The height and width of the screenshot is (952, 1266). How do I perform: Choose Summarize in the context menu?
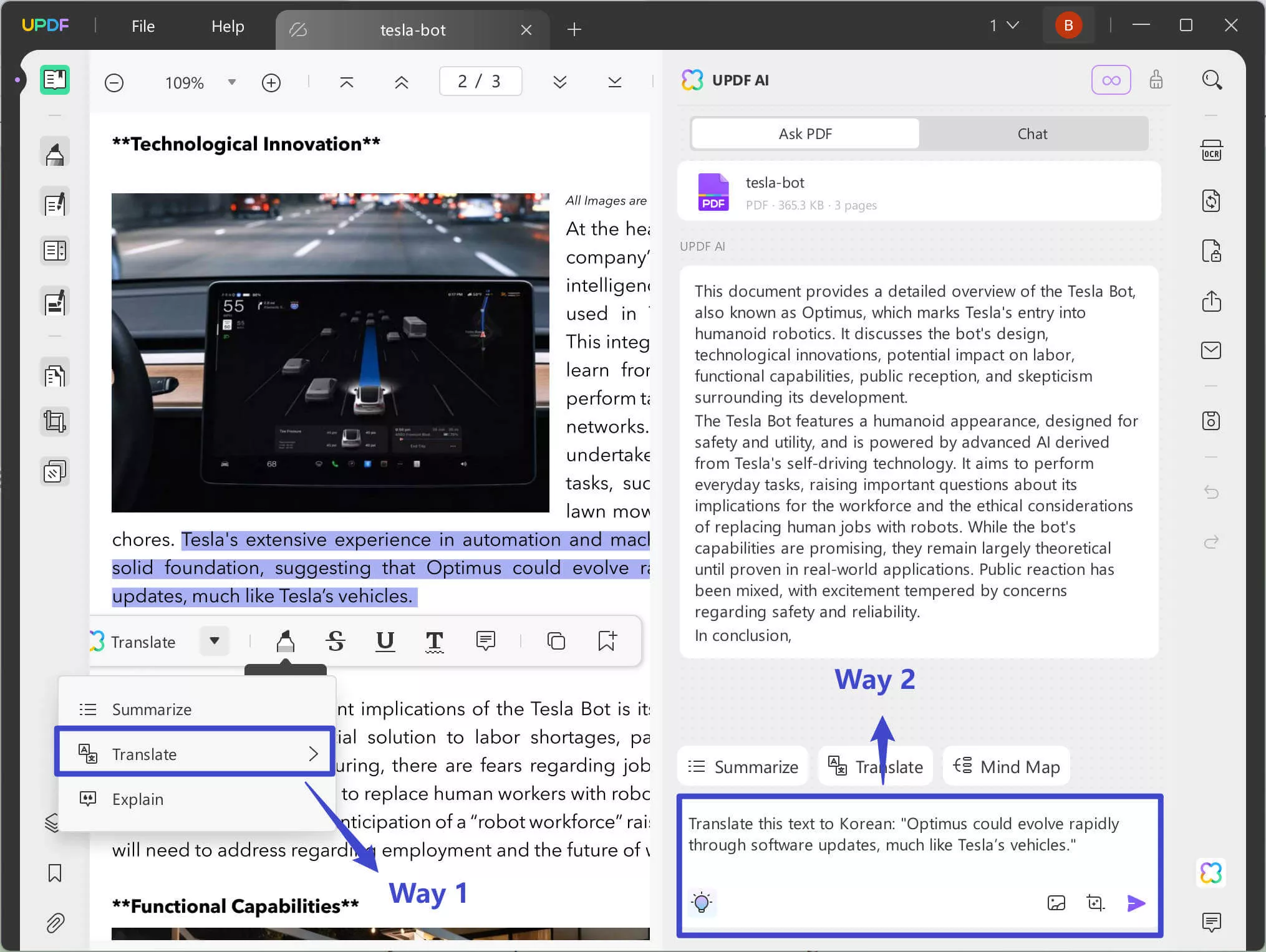(x=197, y=709)
